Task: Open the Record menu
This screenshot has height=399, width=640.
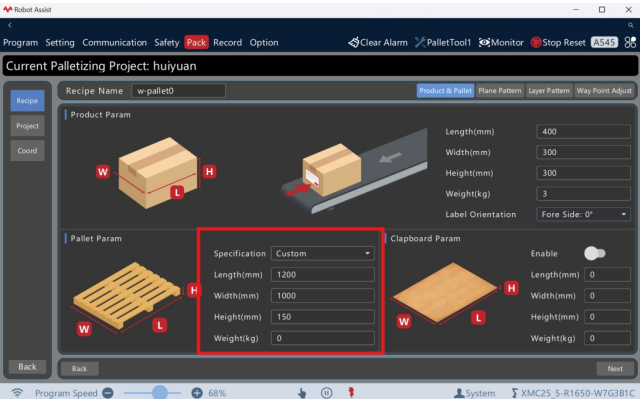Action: point(227,42)
